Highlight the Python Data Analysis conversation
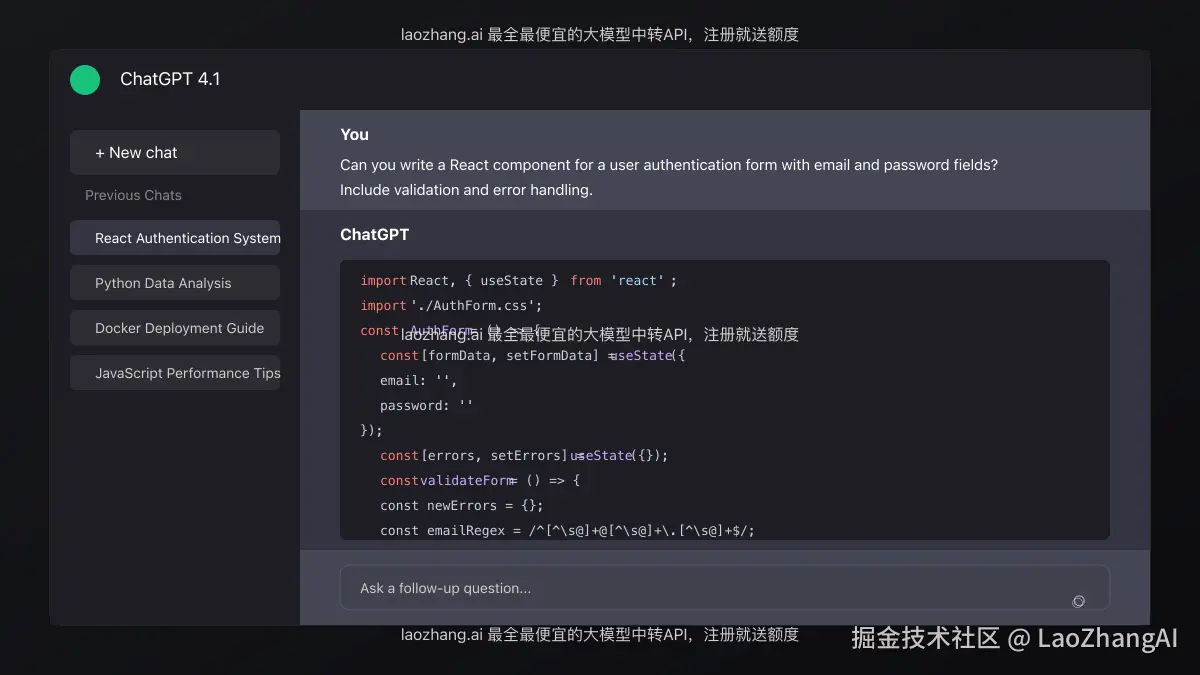Viewport: 1200px width, 675px height. pyautogui.click(x=174, y=283)
